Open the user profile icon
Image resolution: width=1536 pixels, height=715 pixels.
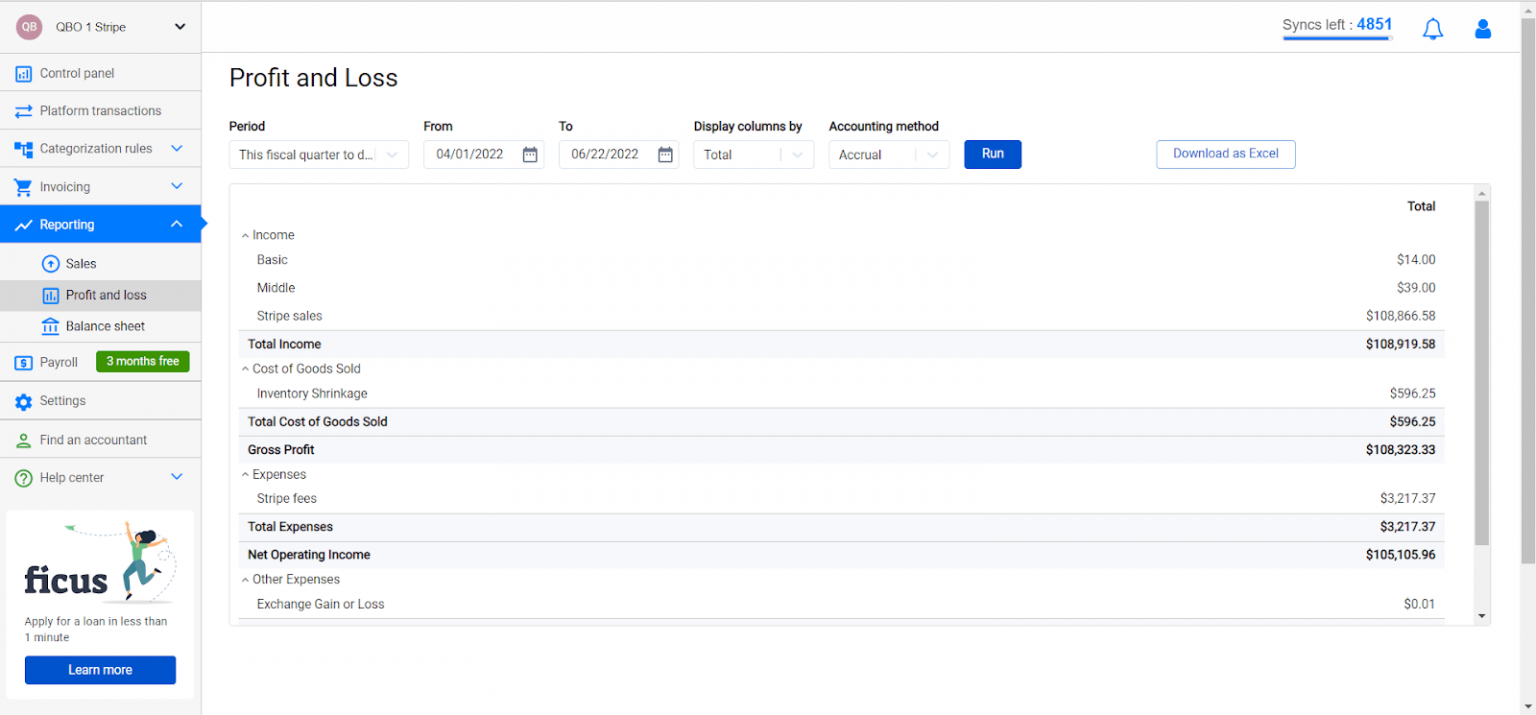pos(1483,29)
